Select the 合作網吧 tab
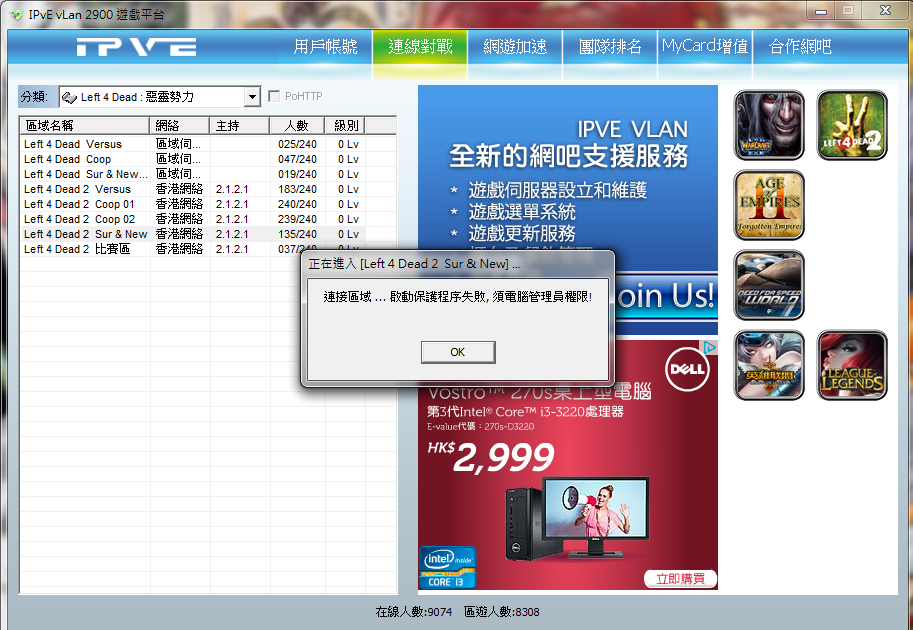 800,47
